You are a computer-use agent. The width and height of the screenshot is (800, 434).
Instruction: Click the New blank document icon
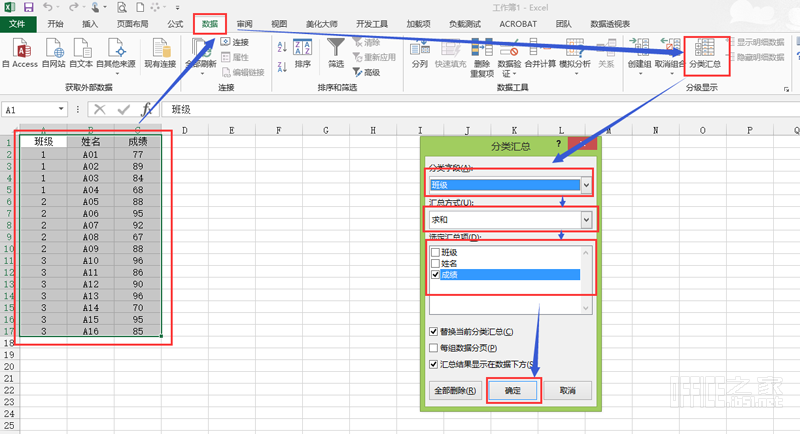coord(140,7)
